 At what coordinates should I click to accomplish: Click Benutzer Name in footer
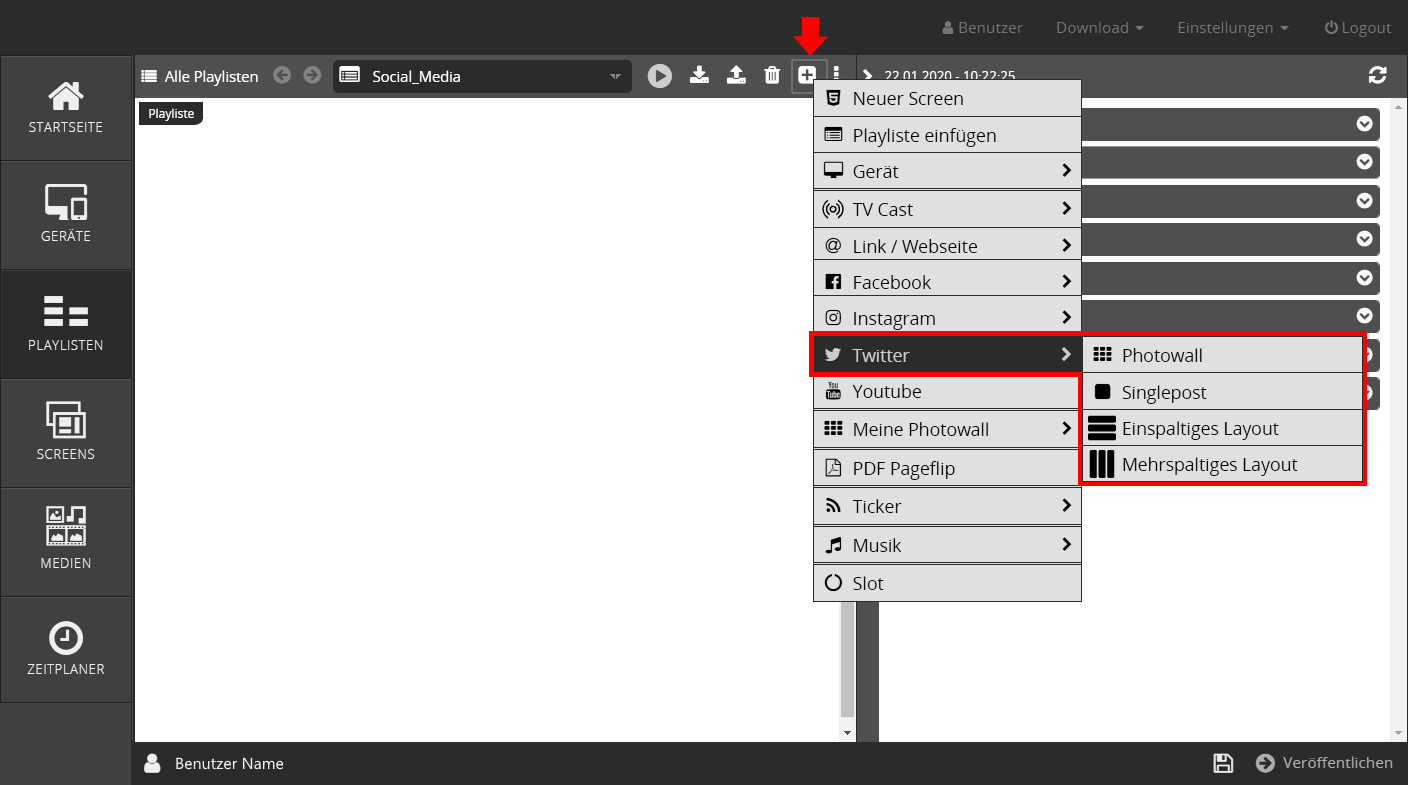(x=229, y=763)
